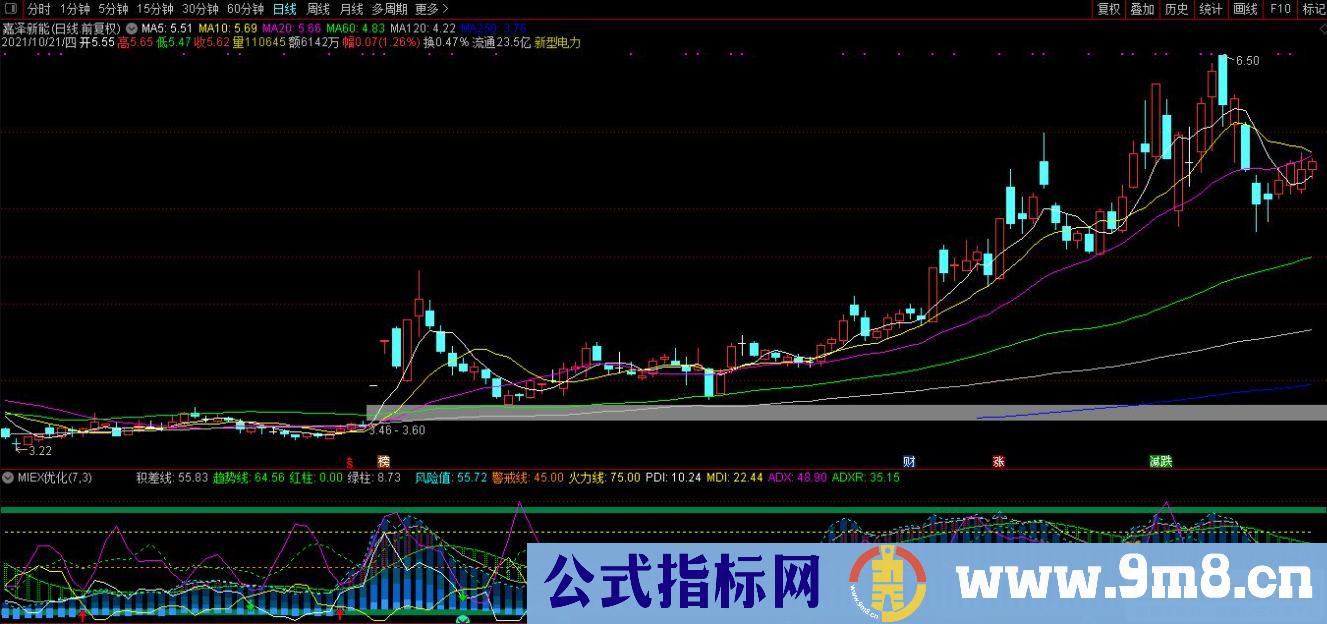Click the 红柱: 0.00 value

pyautogui.click(x=316, y=478)
